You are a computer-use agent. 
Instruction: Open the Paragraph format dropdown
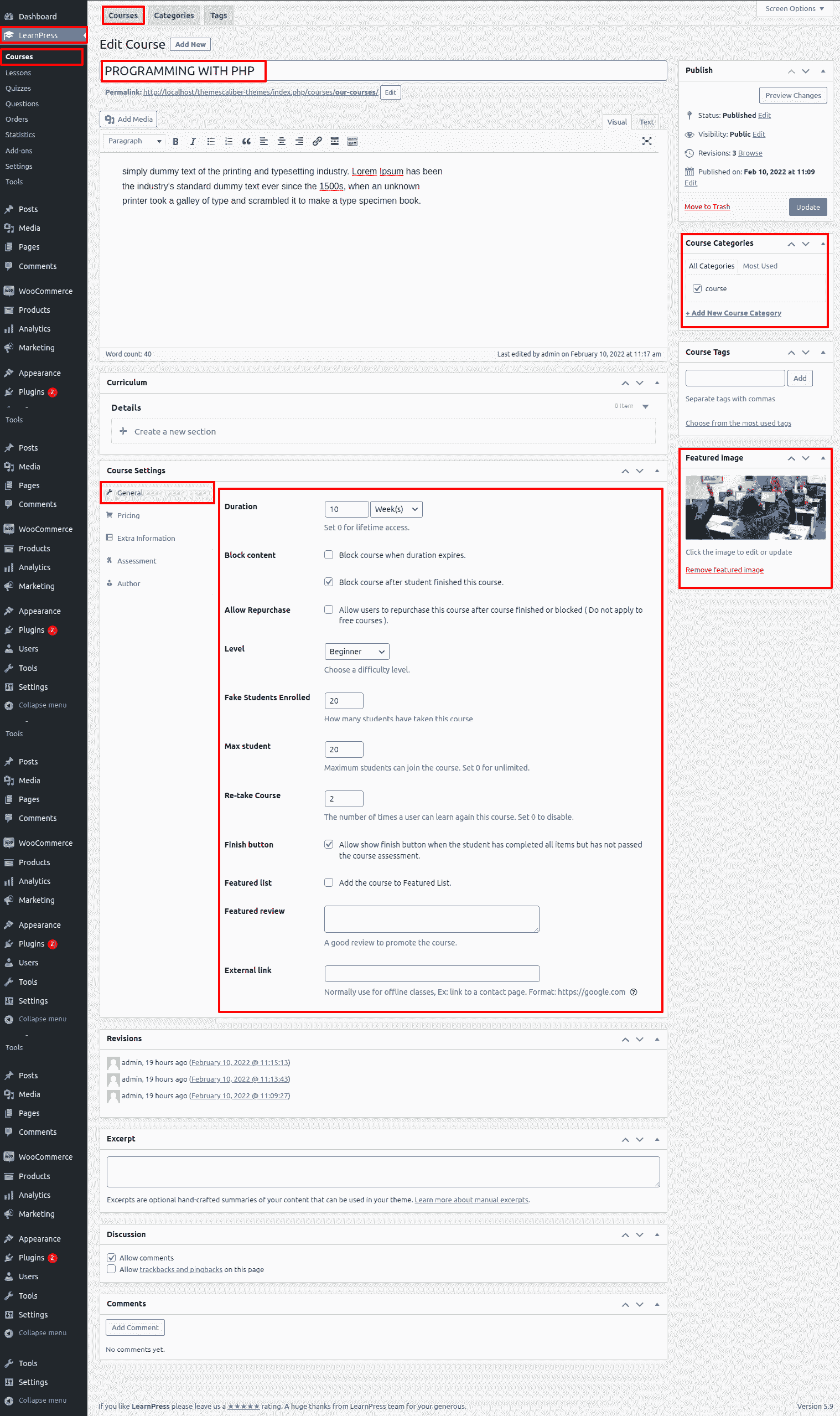click(x=134, y=142)
